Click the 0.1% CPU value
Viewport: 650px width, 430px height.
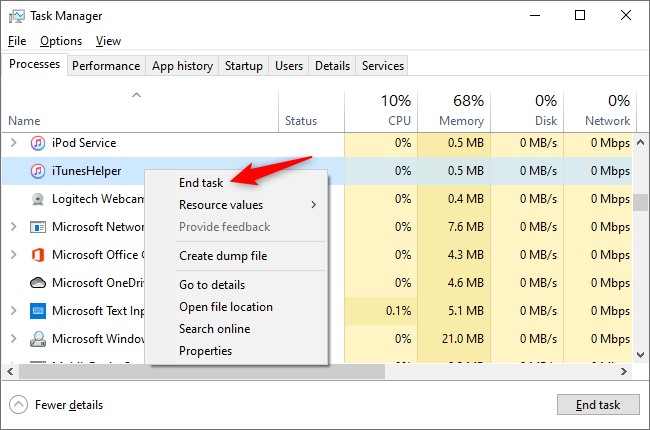(398, 311)
